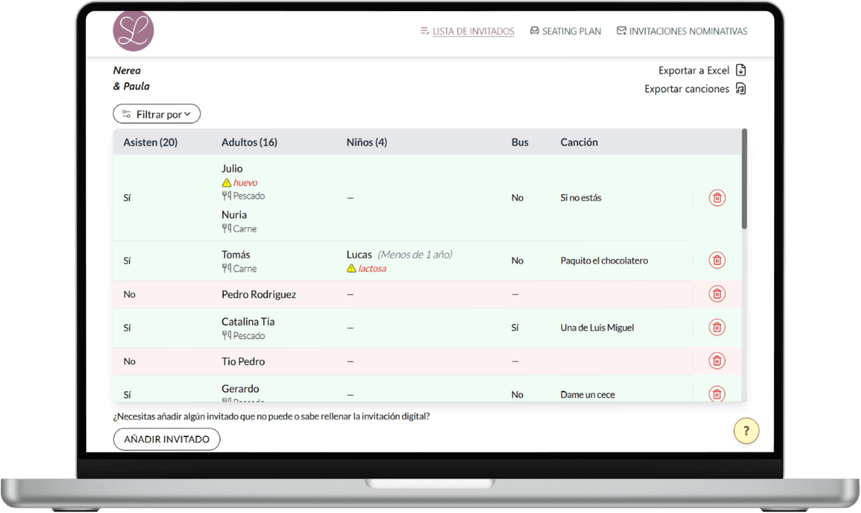This screenshot has width=861, height=513.
Task: Click the song Paquito el chocolatero
Action: [604, 261]
